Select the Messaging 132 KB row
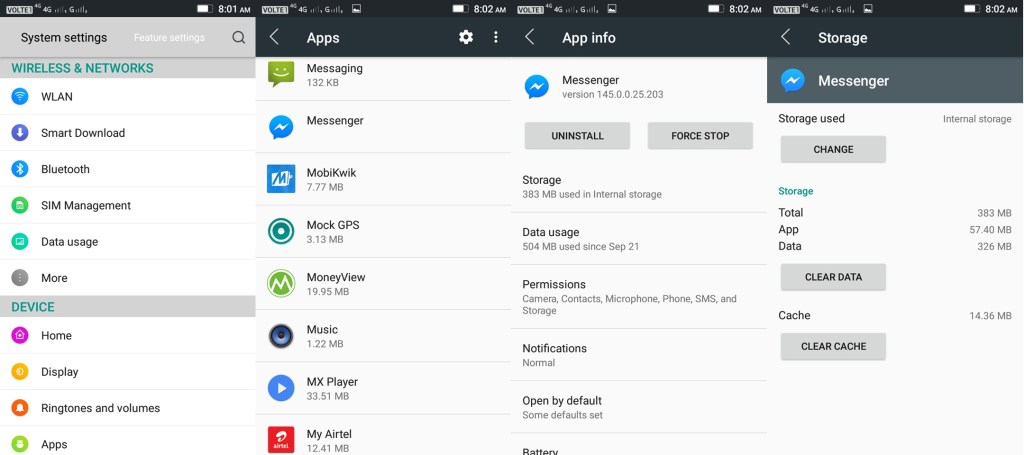The image size is (1024, 455). 383,78
